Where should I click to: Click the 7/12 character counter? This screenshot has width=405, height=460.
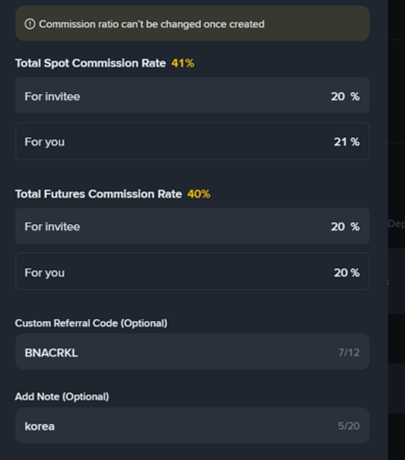pos(349,352)
